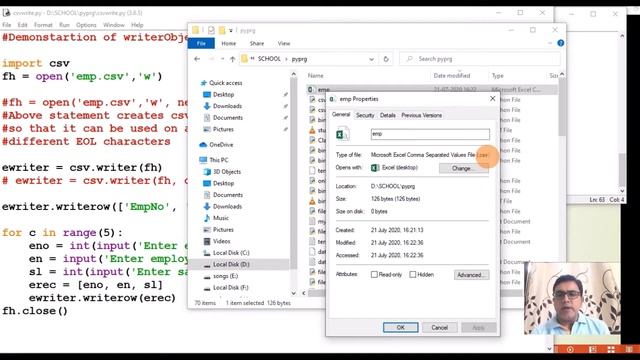The height and width of the screenshot is (360, 640).
Task: Sort files by Date modified column
Action: (x=451, y=76)
